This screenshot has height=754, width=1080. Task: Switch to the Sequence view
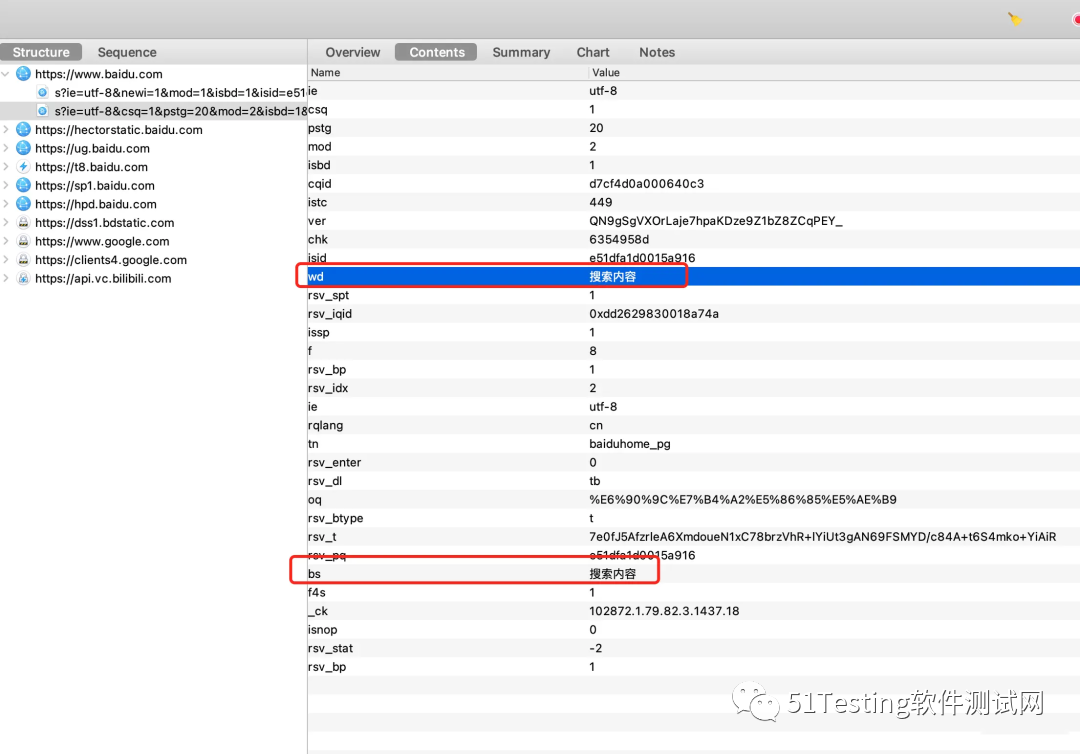[x=127, y=52]
